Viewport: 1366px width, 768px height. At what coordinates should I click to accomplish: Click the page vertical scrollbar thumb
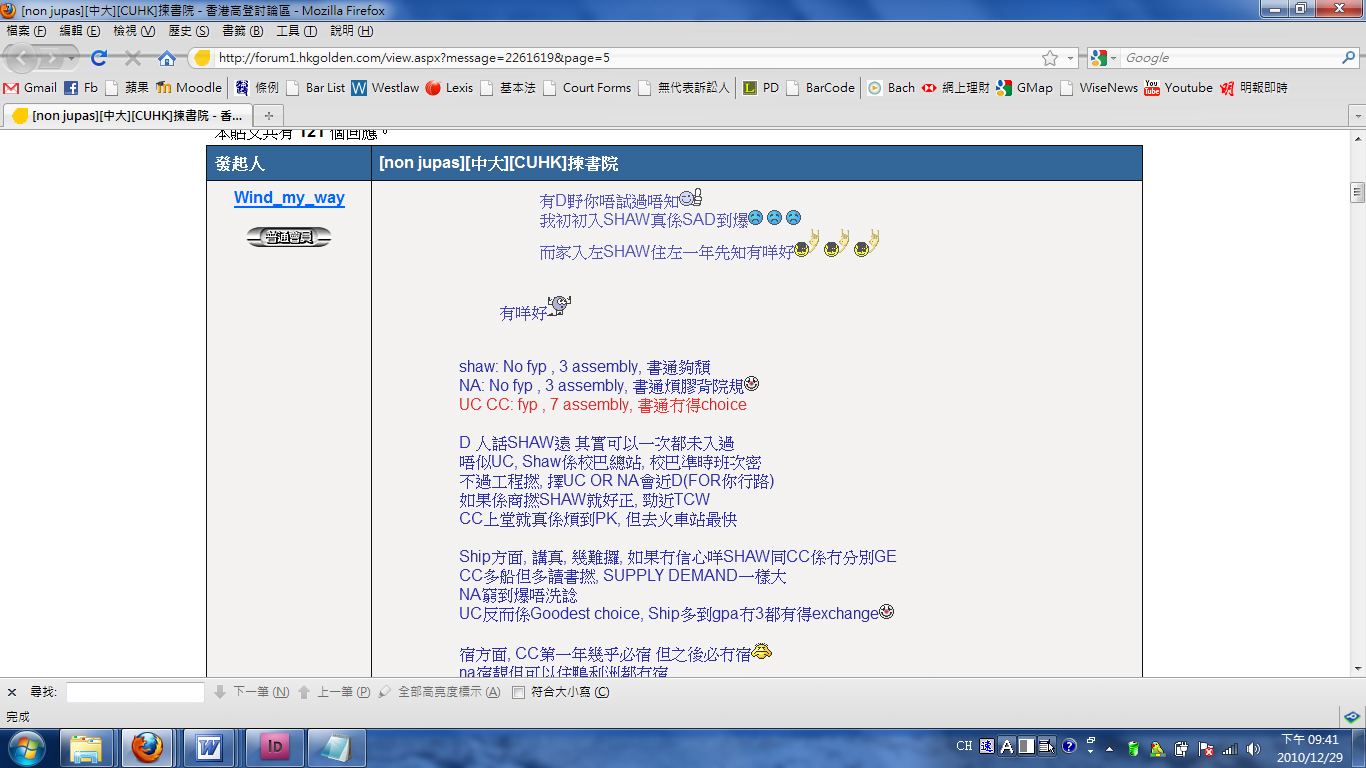(1357, 192)
